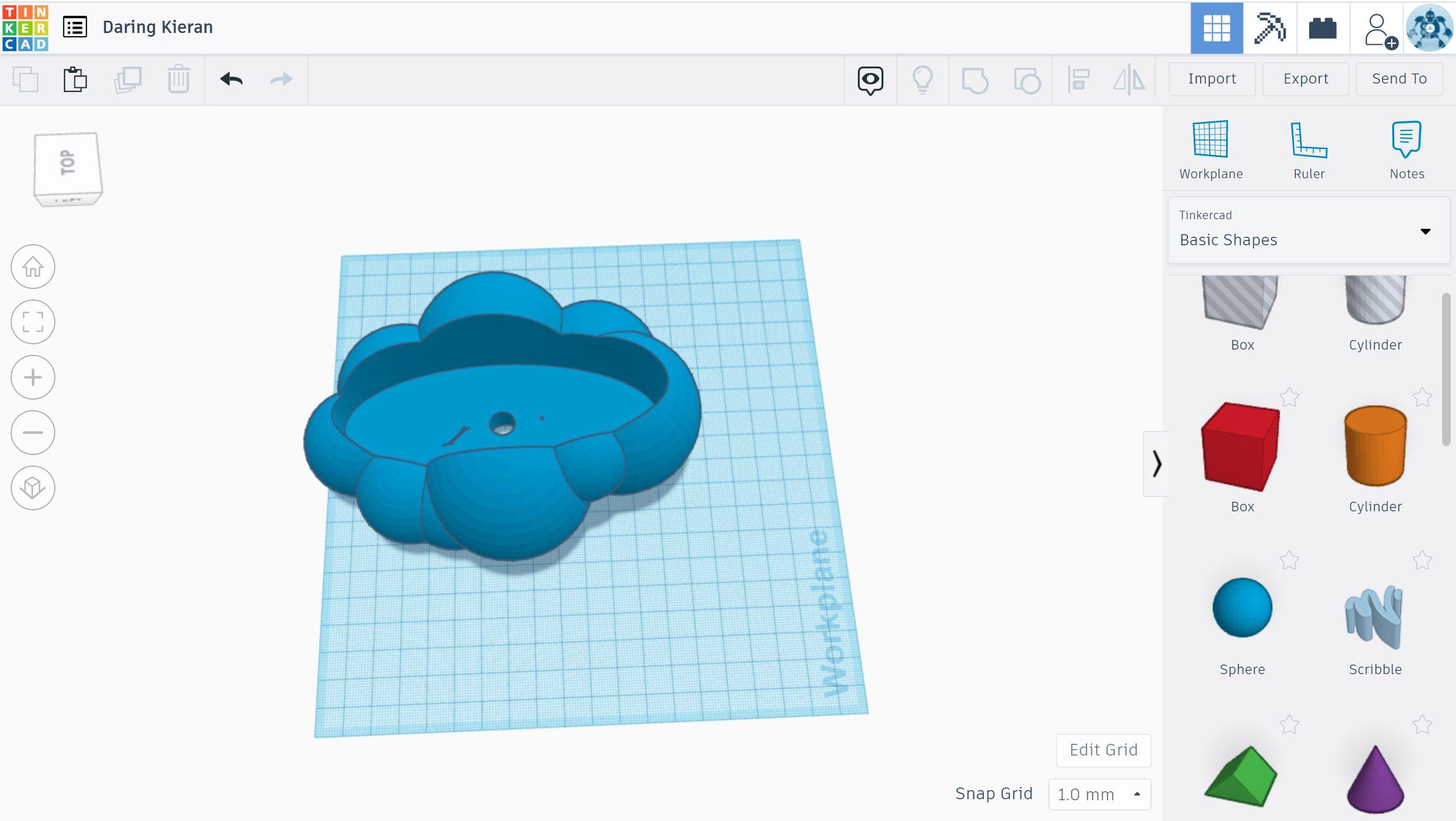
Task: Select the red Box shape
Action: (1242, 446)
